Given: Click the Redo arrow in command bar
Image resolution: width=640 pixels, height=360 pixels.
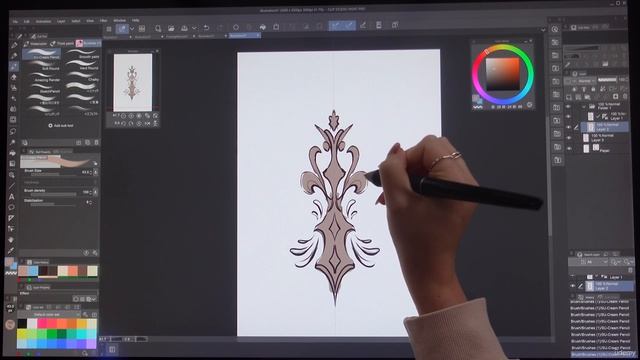Looking at the screenshot, I should pyautogui.click(x=220, y=28).
